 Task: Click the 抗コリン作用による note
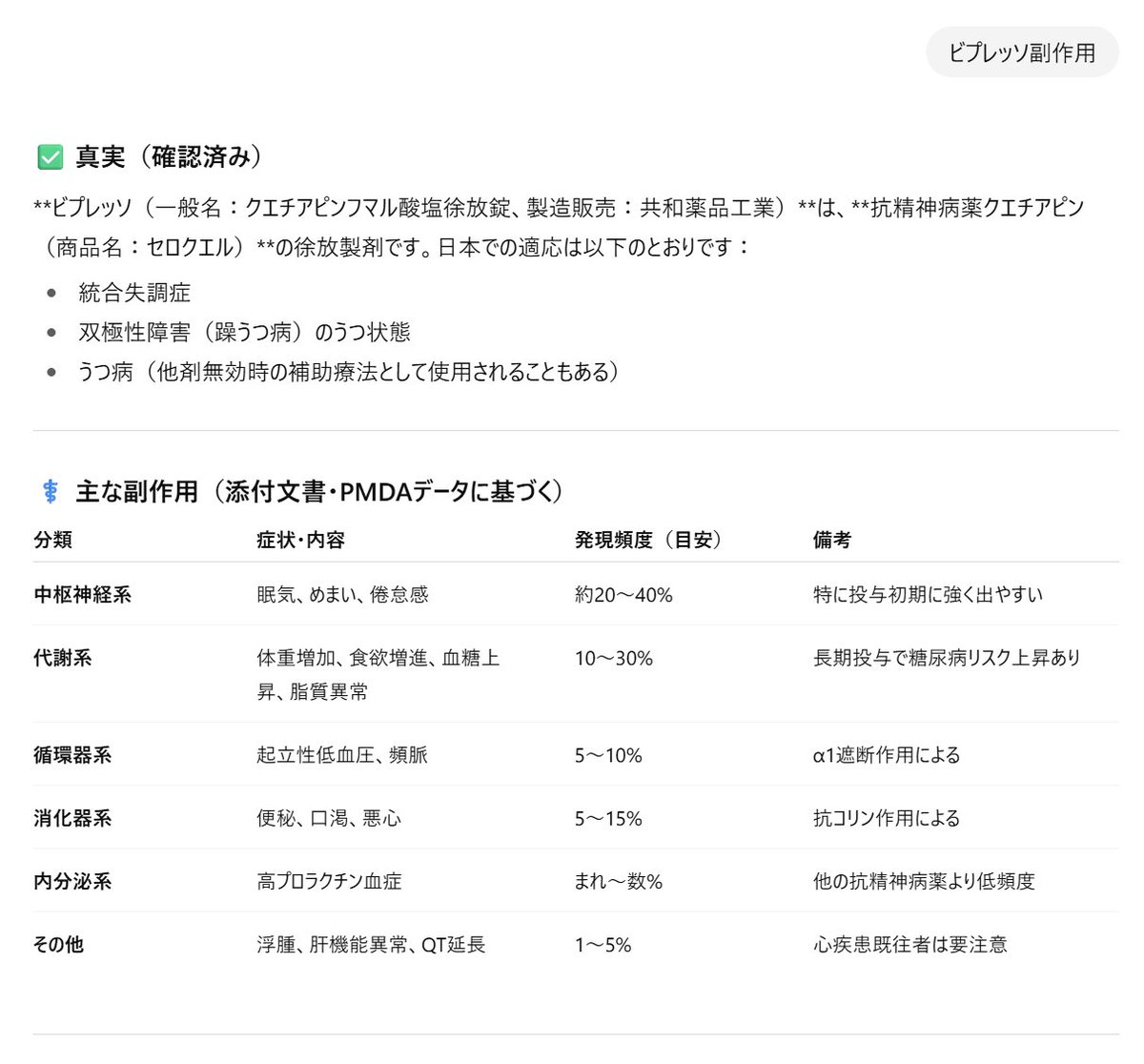point(887,818)
